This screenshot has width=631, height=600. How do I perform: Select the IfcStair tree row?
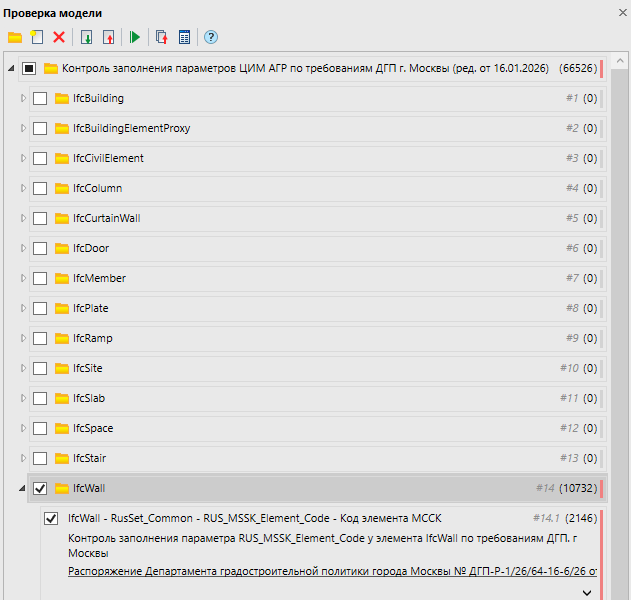[318, 458]
